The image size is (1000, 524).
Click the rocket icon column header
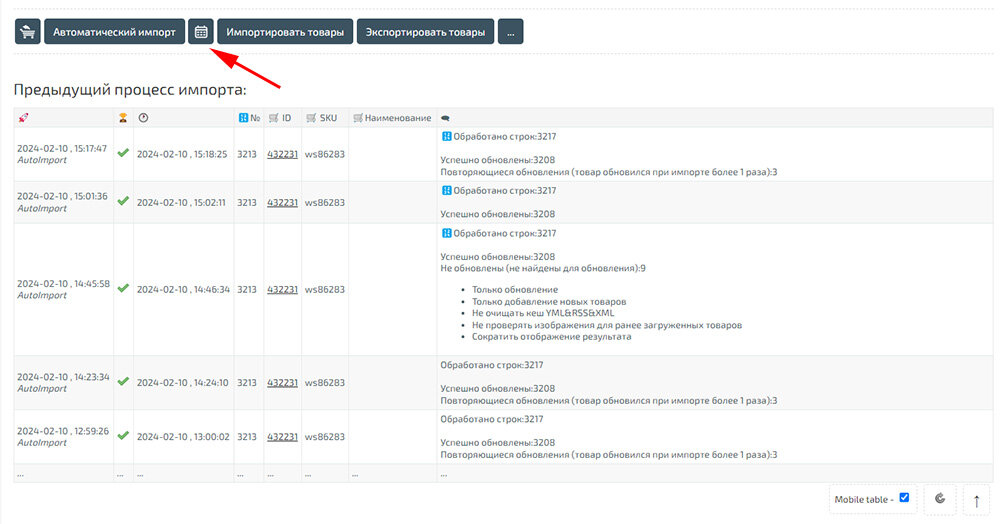pyautogui.click(x=24, y=118)
